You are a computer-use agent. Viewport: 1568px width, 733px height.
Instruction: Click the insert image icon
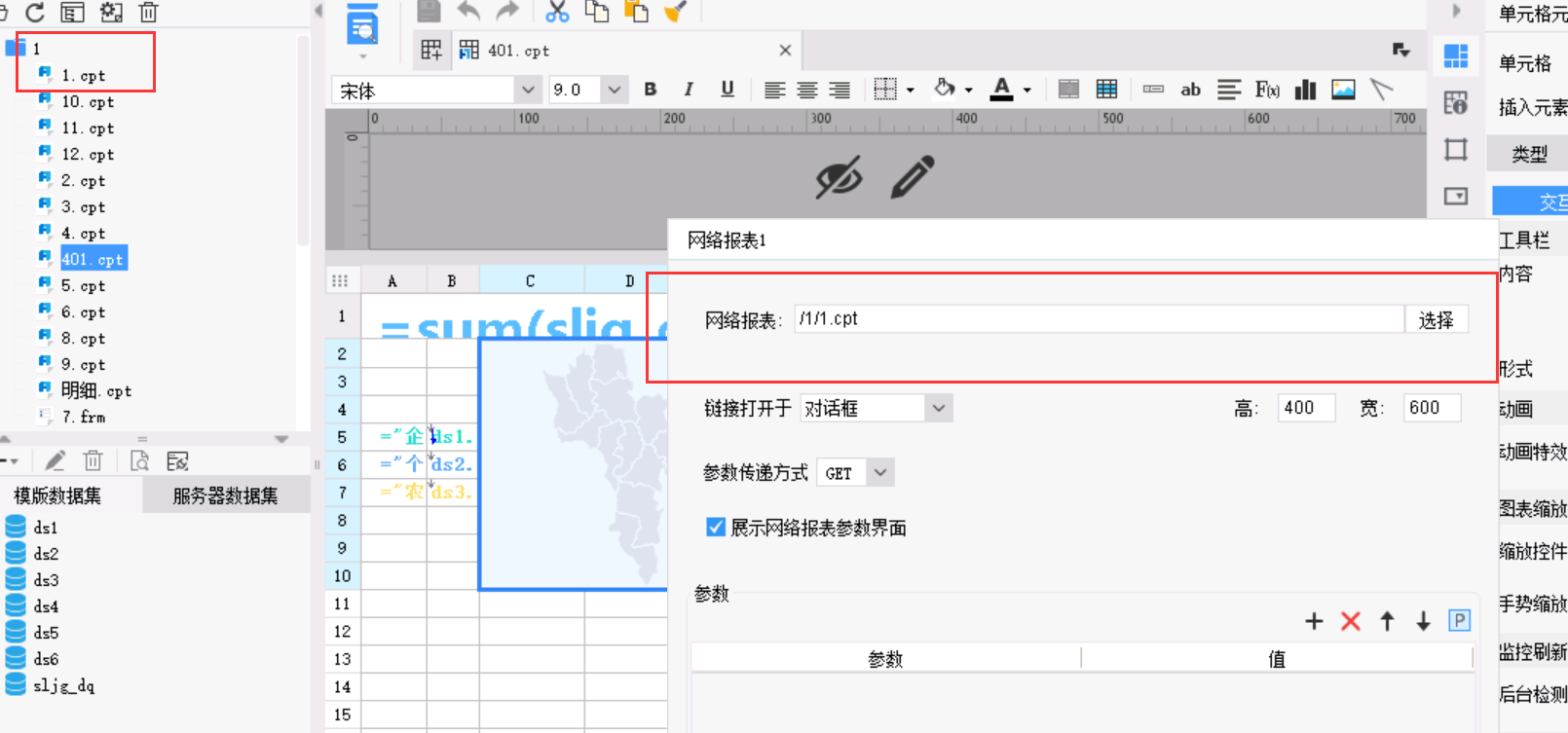[1343, 90]
